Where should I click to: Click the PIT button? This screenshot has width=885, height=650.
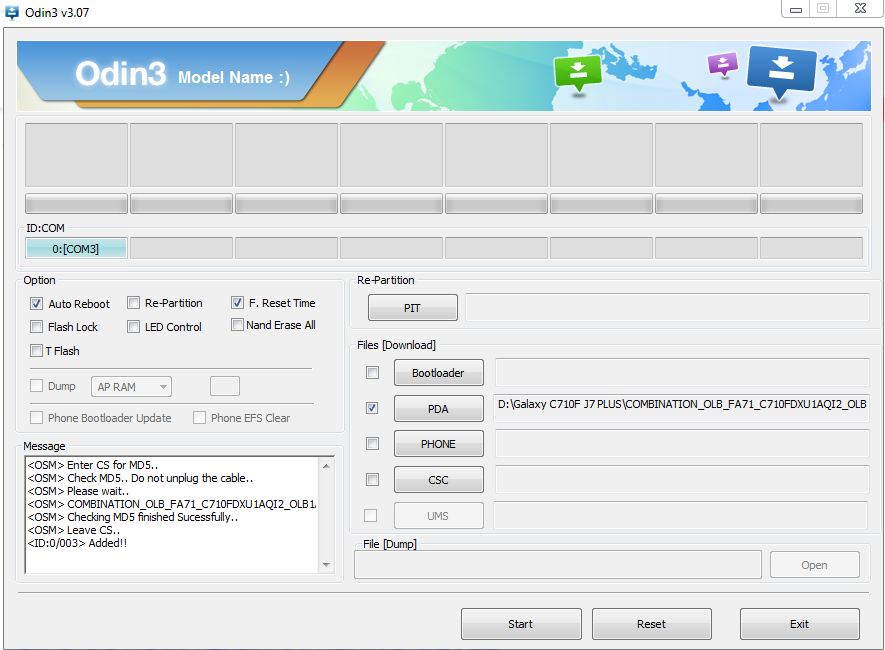point(413,308)
